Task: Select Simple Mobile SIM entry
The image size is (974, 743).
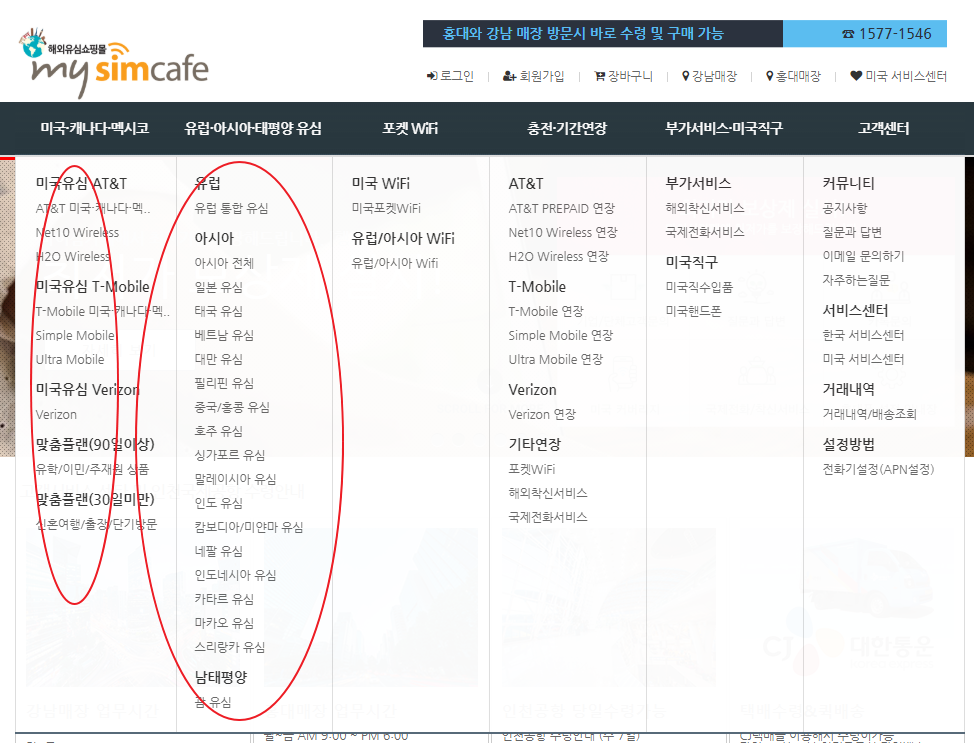Action: [x=75, y=335]
